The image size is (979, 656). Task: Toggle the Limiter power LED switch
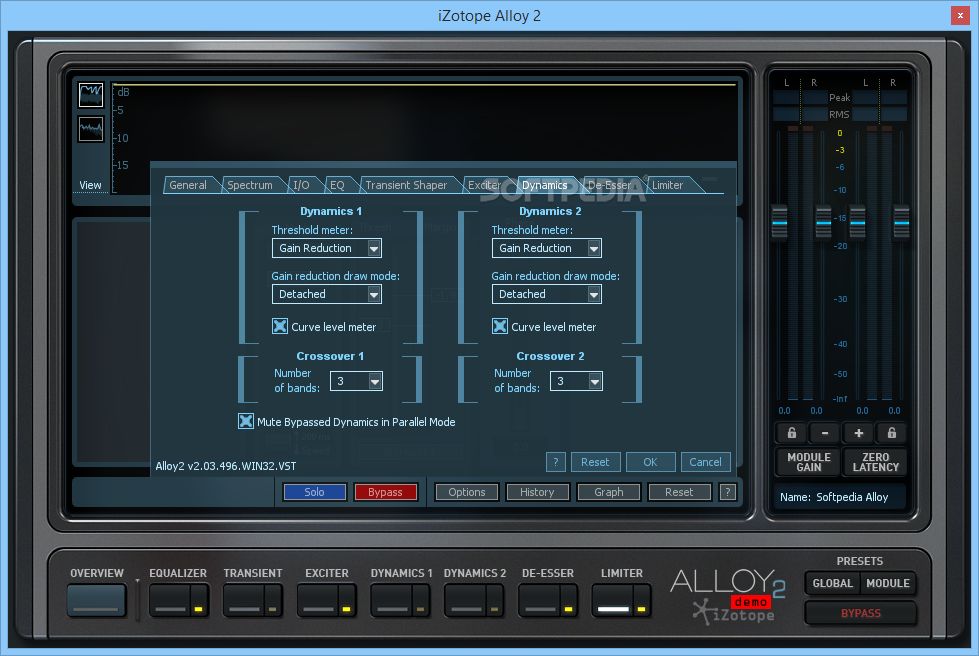click(642, 600)
